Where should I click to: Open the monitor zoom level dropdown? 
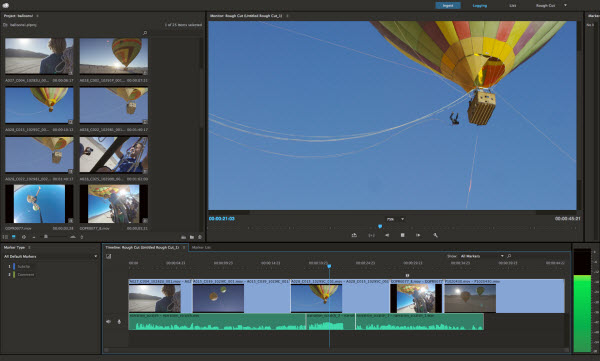(x=395, y=219)
